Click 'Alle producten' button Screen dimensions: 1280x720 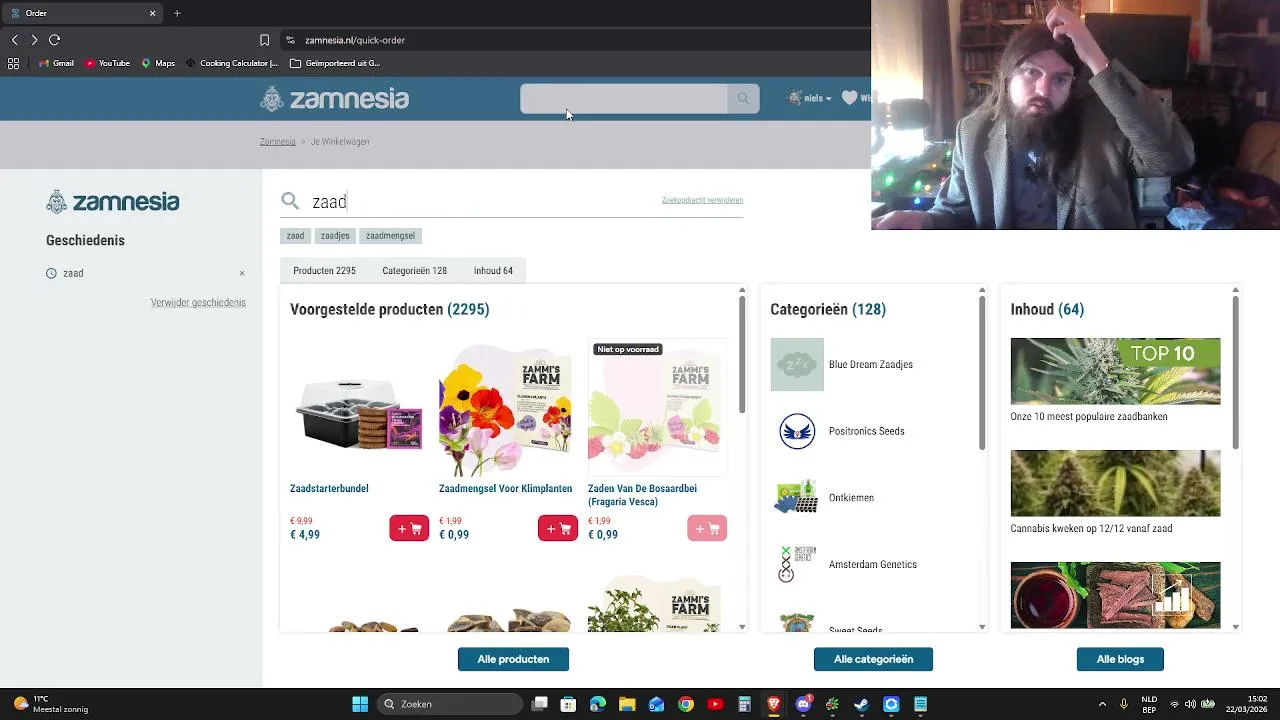click(513, 659)
